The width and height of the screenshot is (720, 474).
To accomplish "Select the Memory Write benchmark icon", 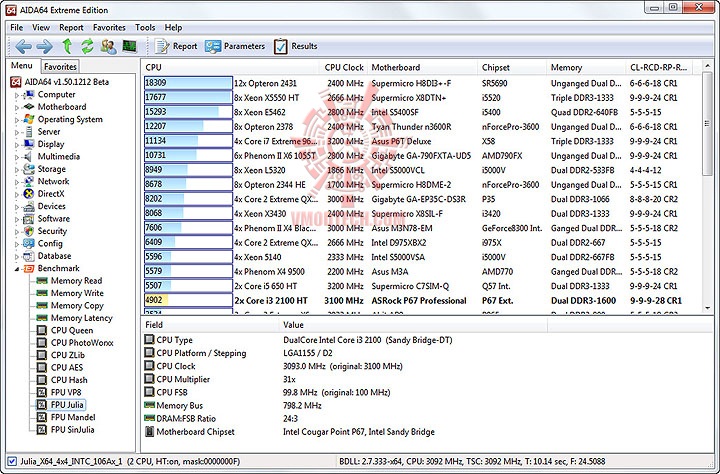I will [x=42, y=293].
